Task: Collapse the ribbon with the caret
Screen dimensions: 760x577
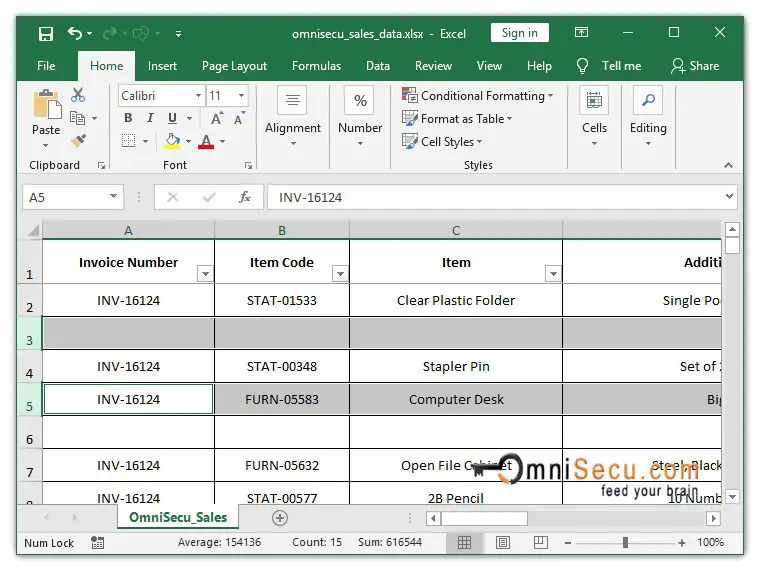Action: click(728, 165)
